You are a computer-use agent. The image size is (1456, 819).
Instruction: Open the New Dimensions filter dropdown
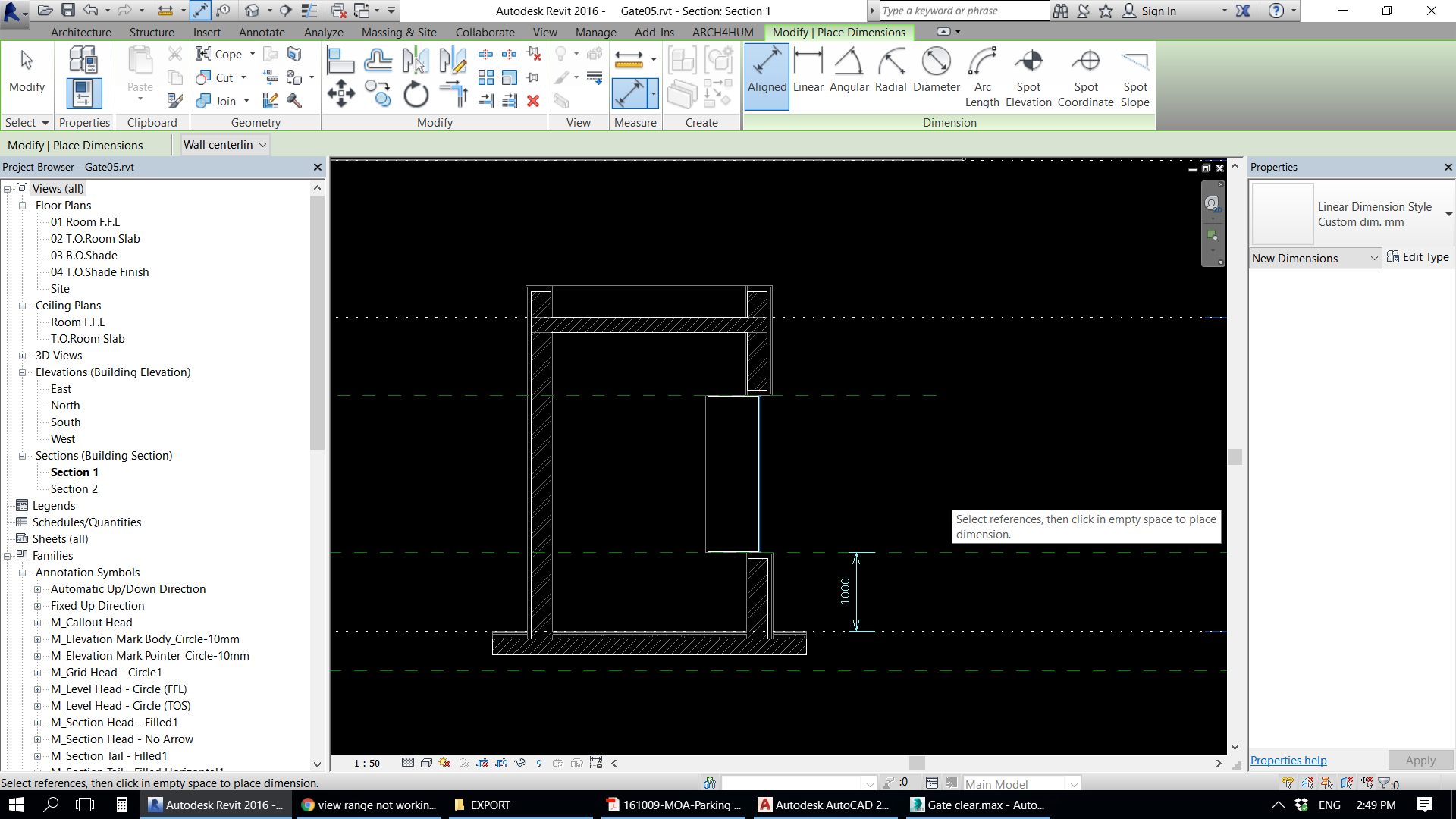coord(1315,258)
